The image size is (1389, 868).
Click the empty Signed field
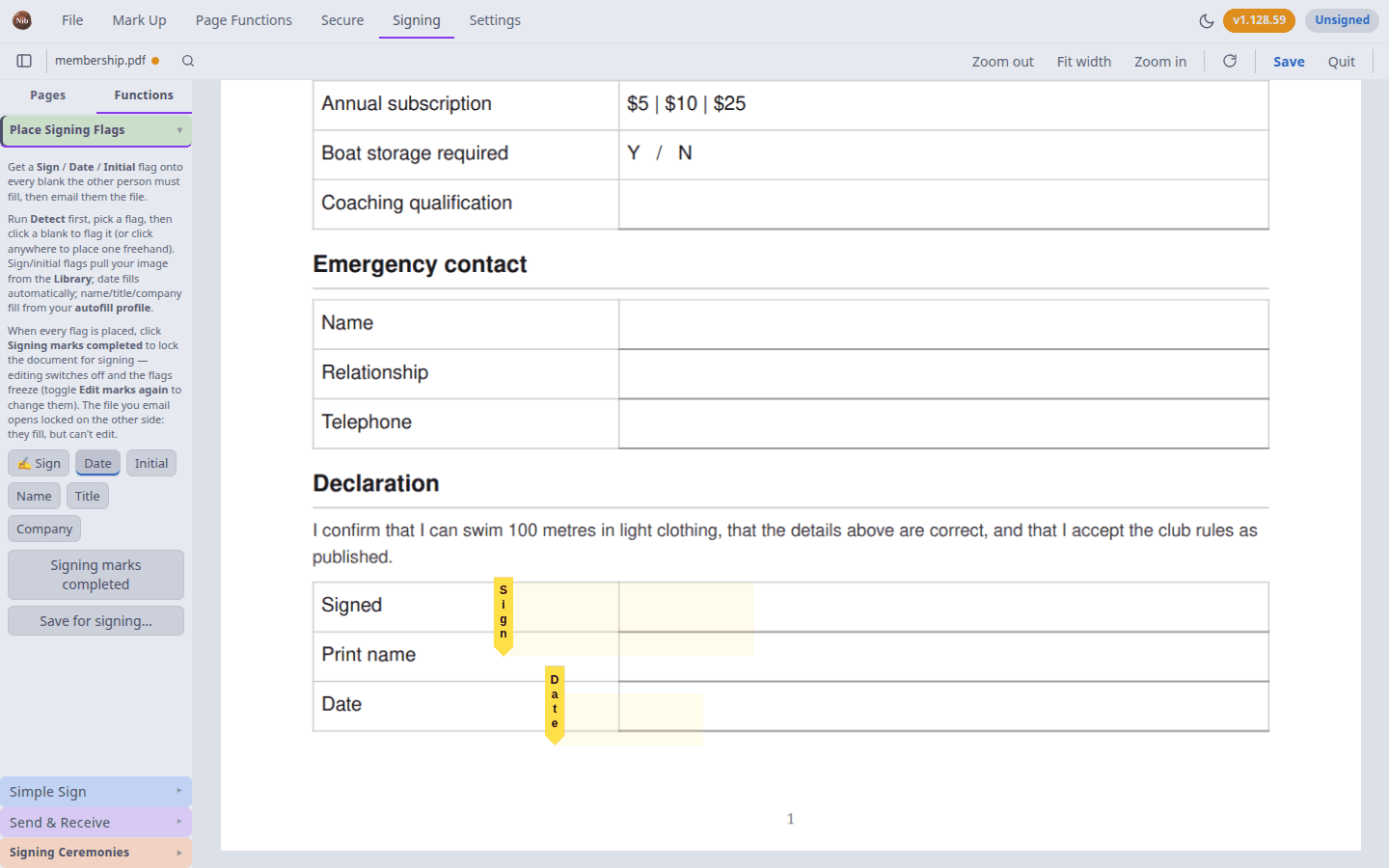click(x=943, y=607)
